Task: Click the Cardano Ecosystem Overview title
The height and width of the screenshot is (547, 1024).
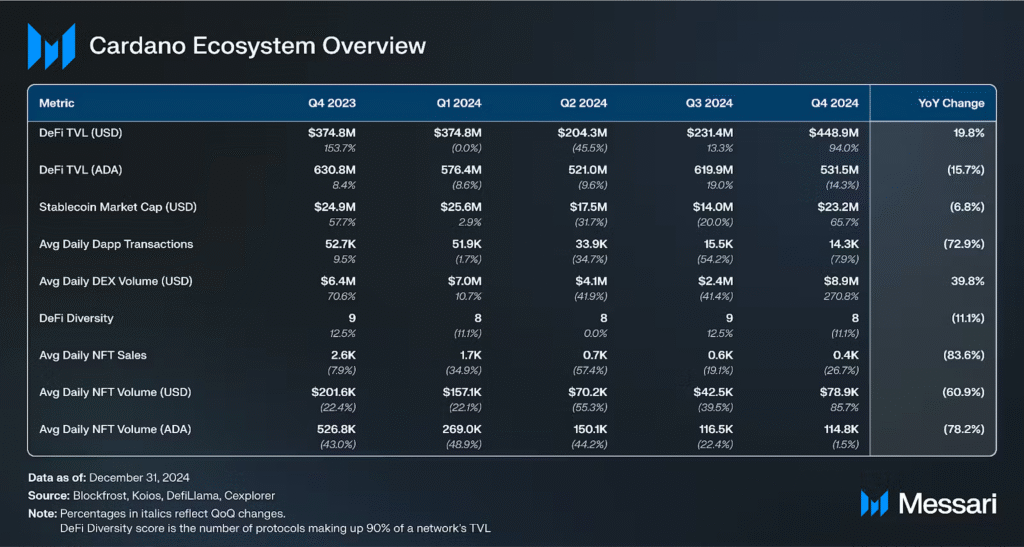Action: click(x=257, y=46)
